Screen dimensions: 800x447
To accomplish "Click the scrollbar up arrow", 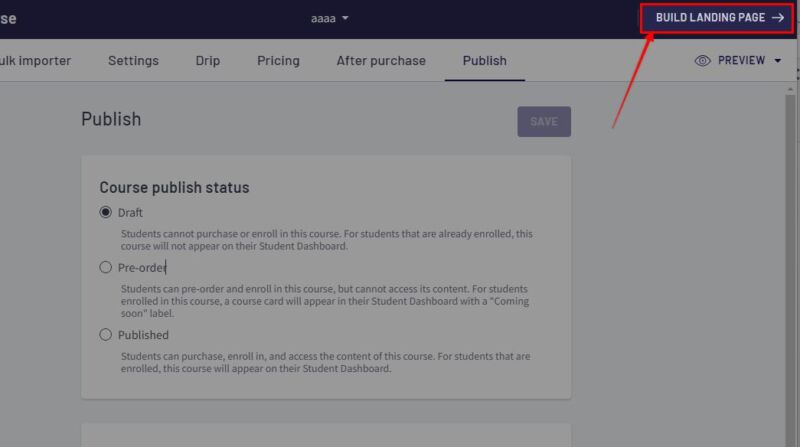I will [790, 89].
